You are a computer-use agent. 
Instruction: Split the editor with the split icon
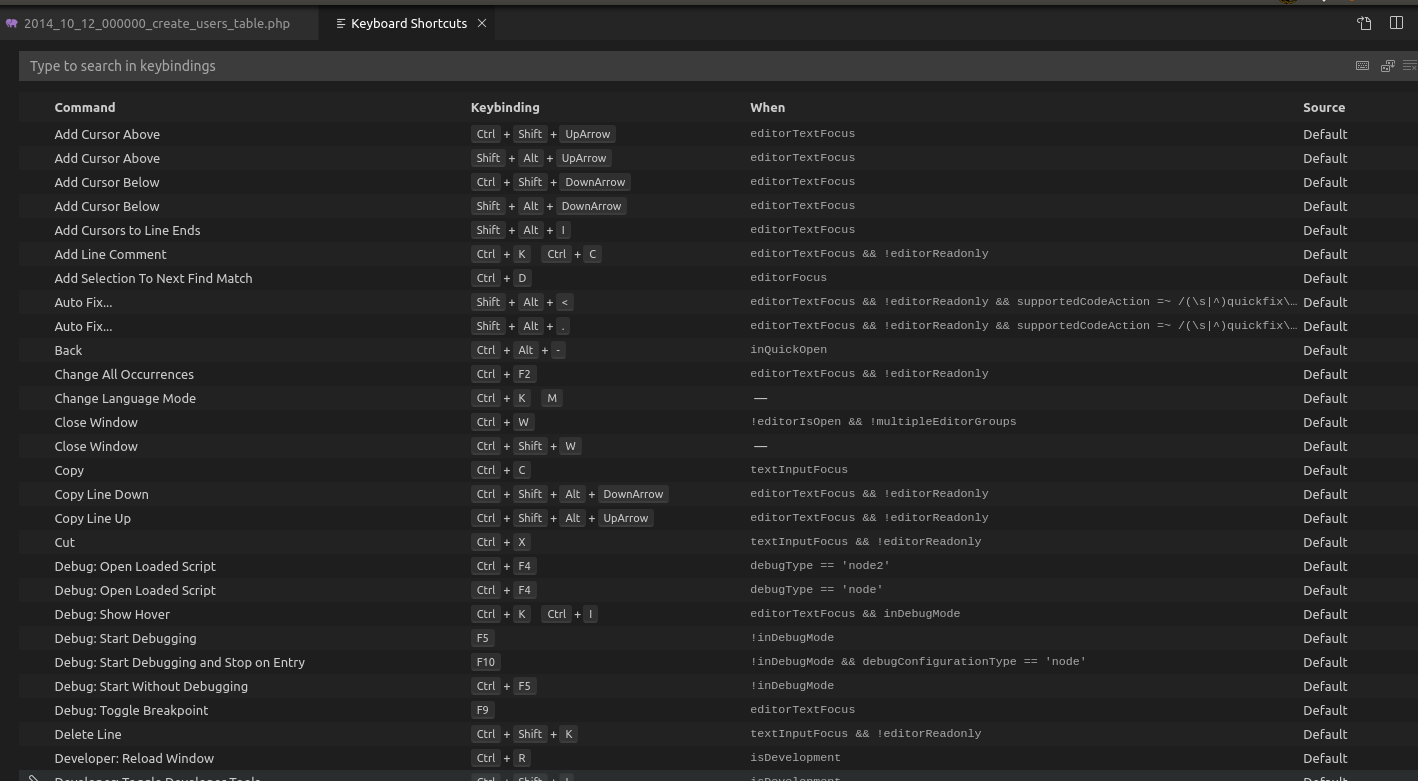click(1396, 23)
